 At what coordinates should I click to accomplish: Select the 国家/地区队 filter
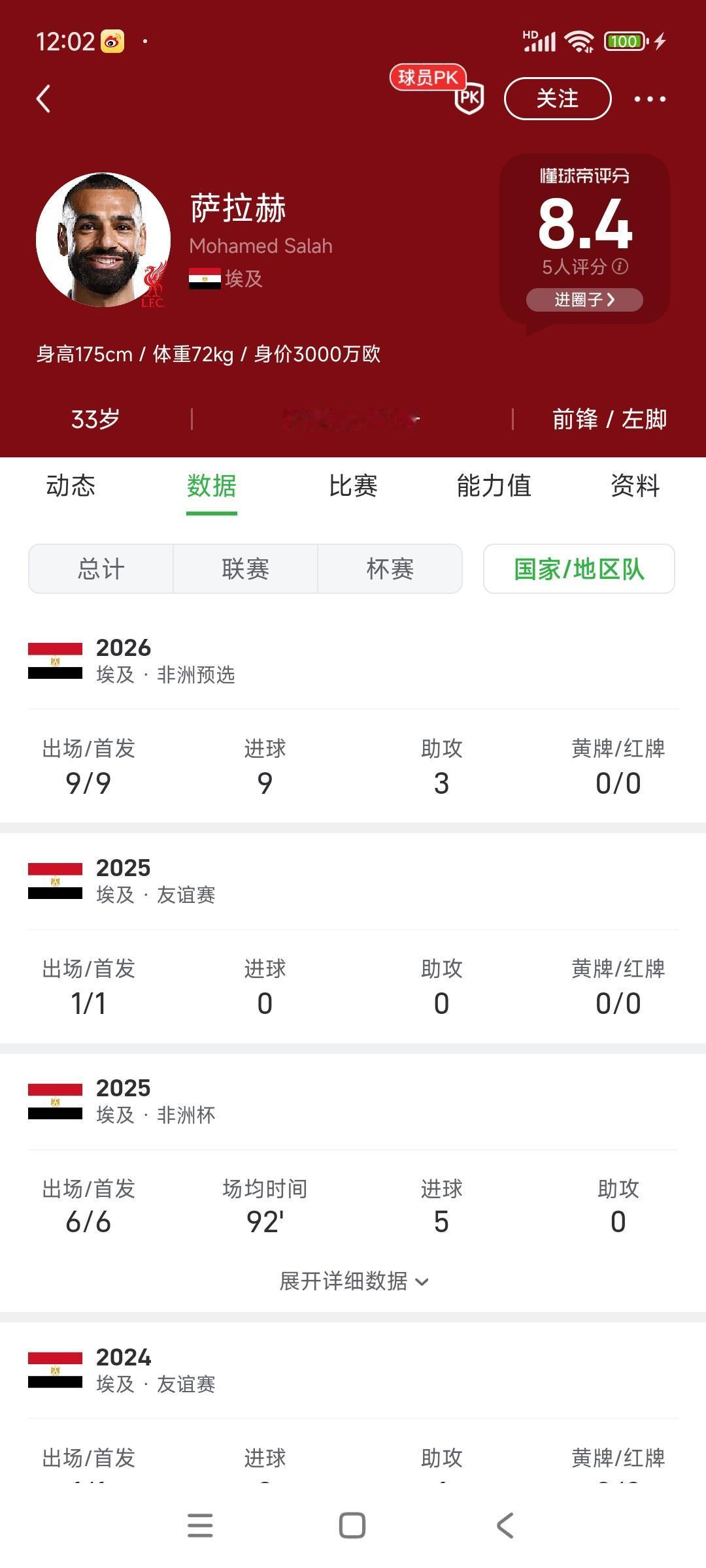tap(579, 568)
